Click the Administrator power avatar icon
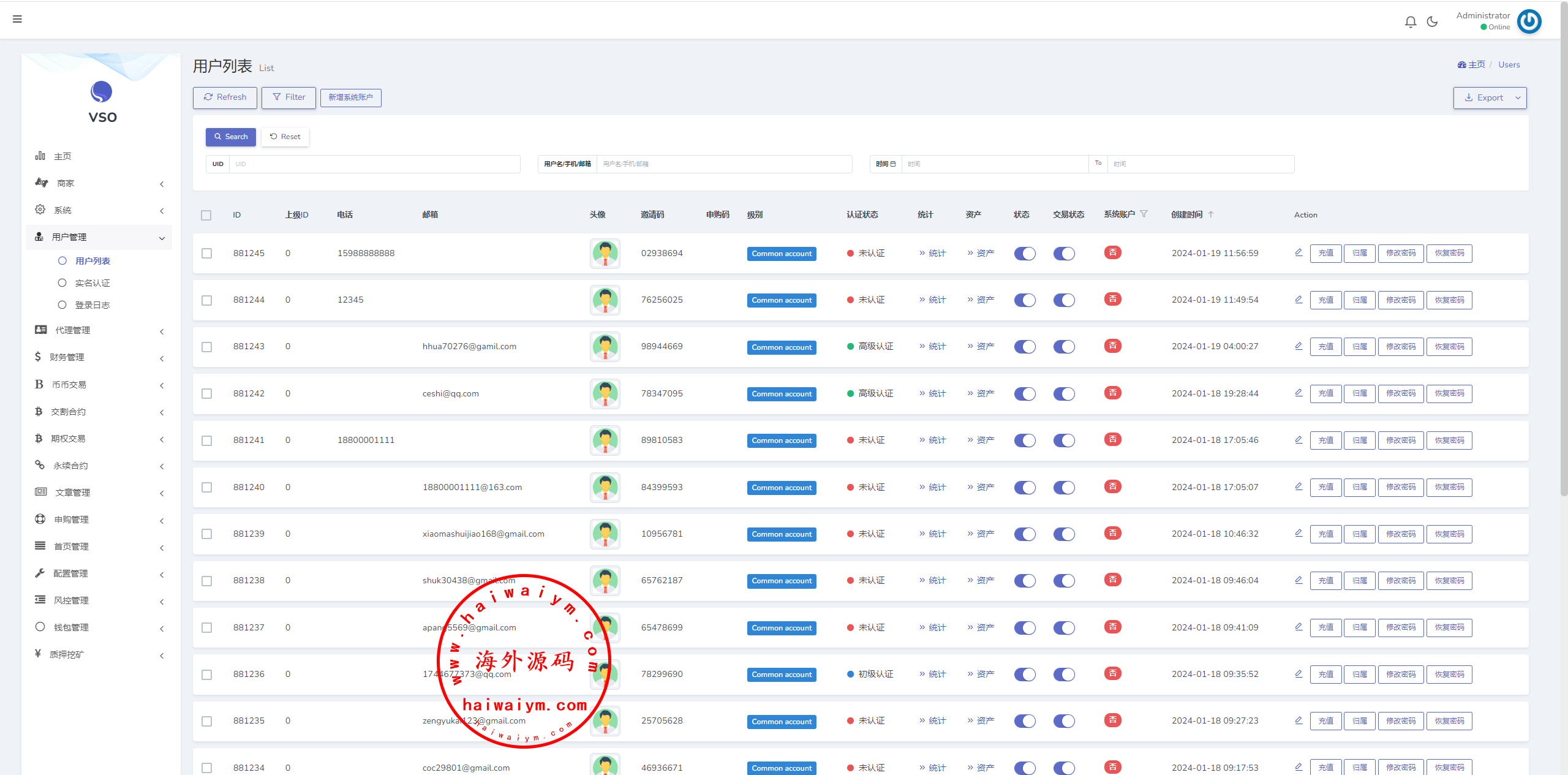This screenshot has width=1568, height=775. [1529, 21]
